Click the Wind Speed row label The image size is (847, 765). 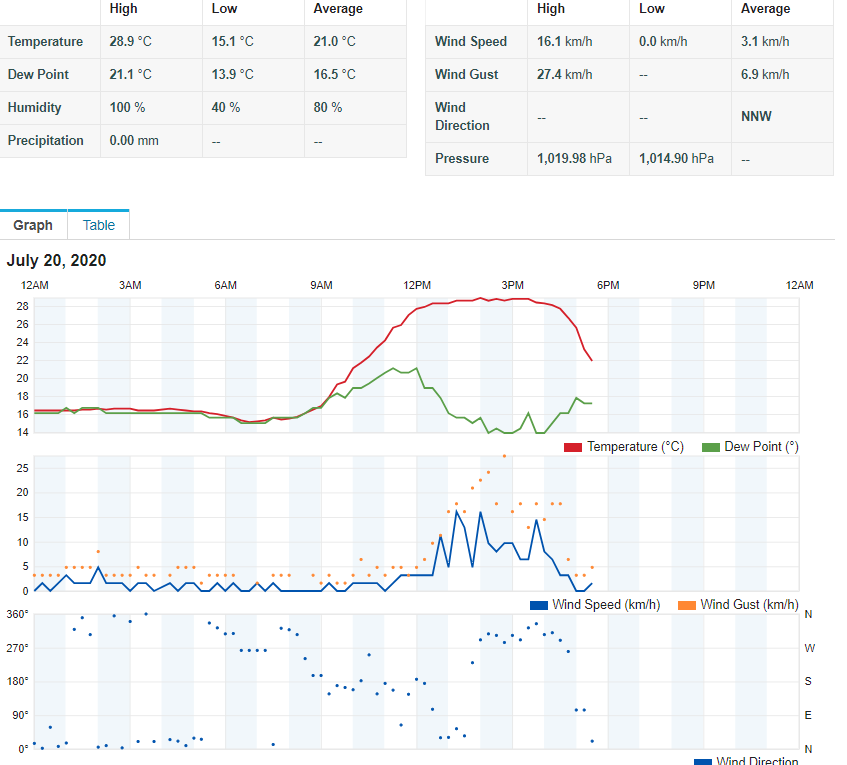coord(471,42)
